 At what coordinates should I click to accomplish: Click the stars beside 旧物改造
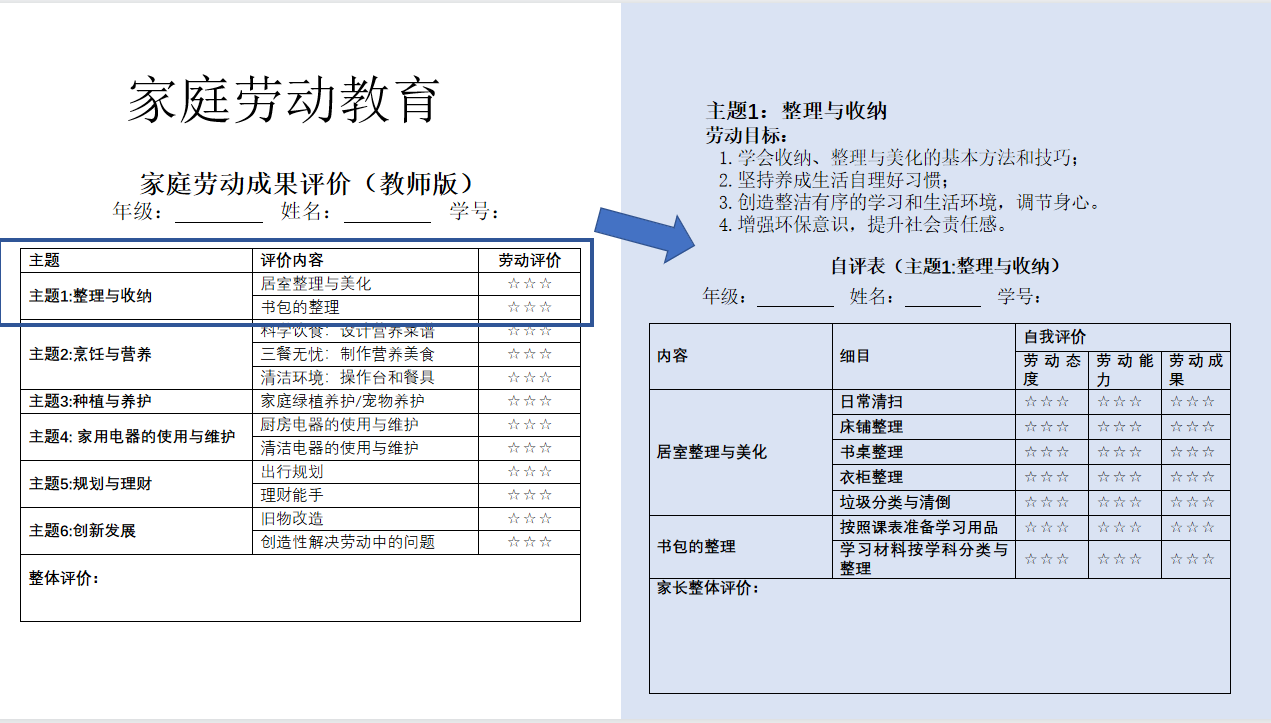530,518
